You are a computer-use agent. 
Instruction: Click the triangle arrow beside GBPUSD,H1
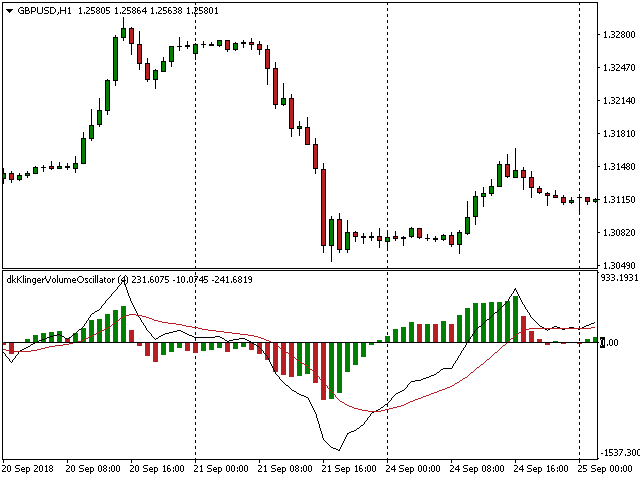tap(9, 10)
